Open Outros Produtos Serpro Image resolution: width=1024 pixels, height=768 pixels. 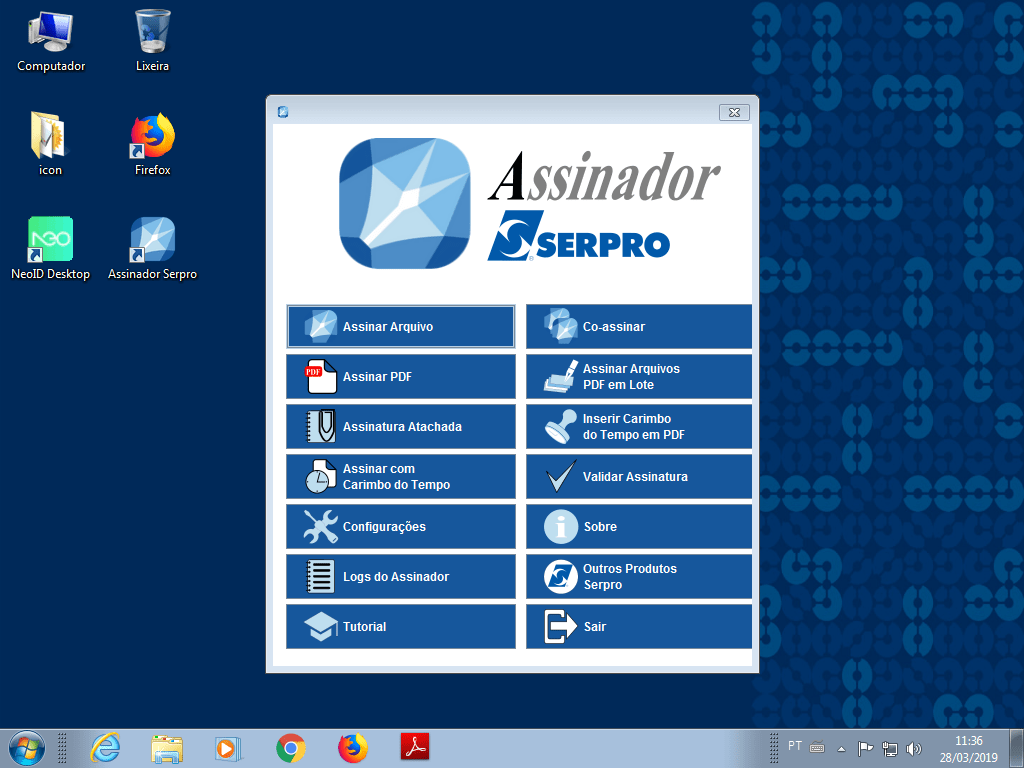point(639,577)
